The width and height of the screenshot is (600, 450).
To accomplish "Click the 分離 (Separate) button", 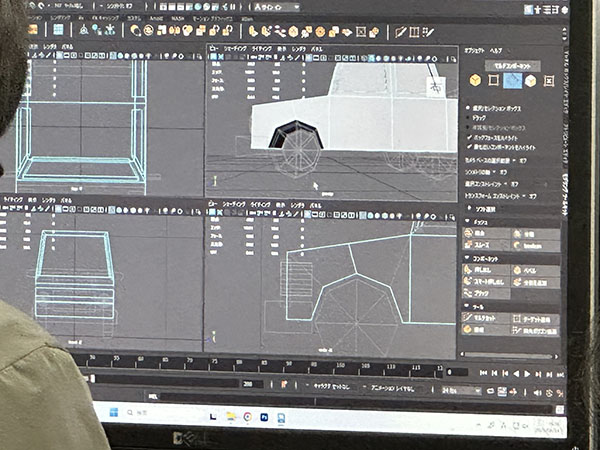I will point(536,234).
